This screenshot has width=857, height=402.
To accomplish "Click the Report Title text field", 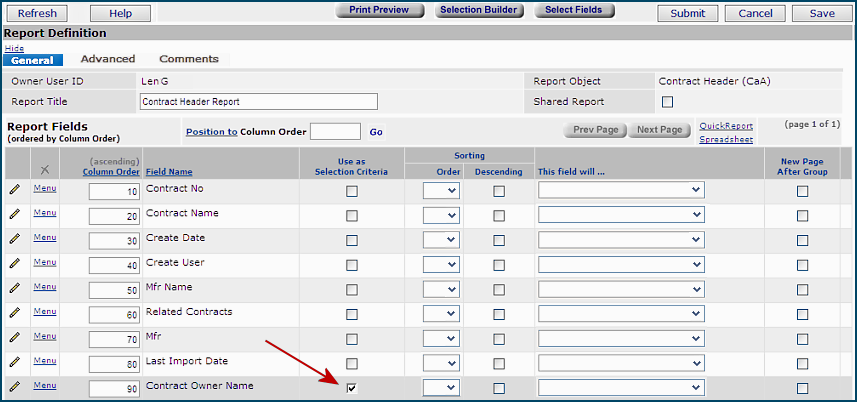I will [258, 101].
